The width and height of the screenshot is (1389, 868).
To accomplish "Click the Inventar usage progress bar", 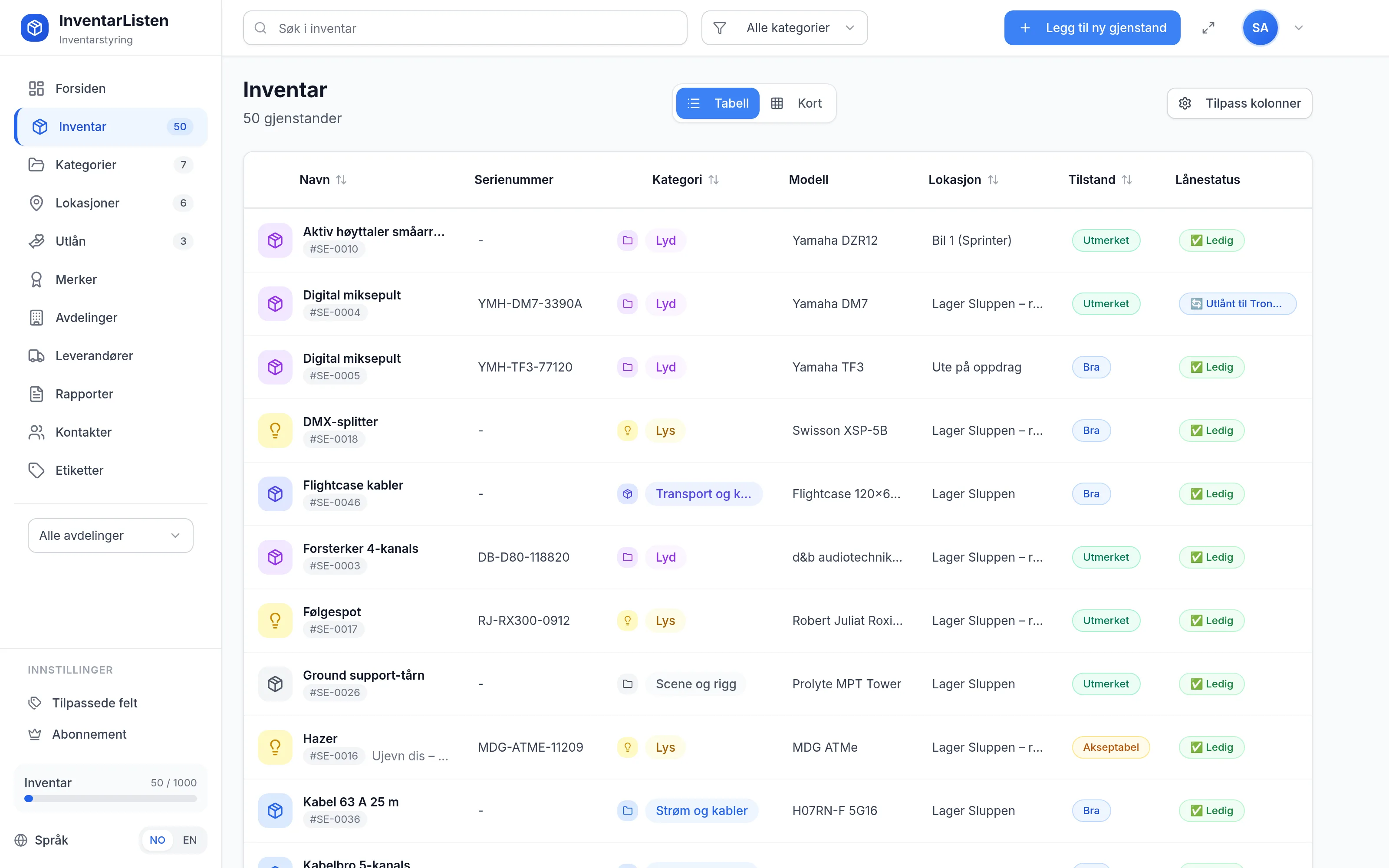I will pos(111,799).
